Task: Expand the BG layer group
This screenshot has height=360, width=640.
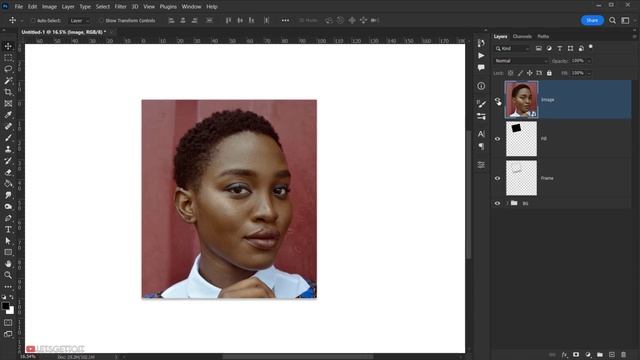Action: click(507, 203)
